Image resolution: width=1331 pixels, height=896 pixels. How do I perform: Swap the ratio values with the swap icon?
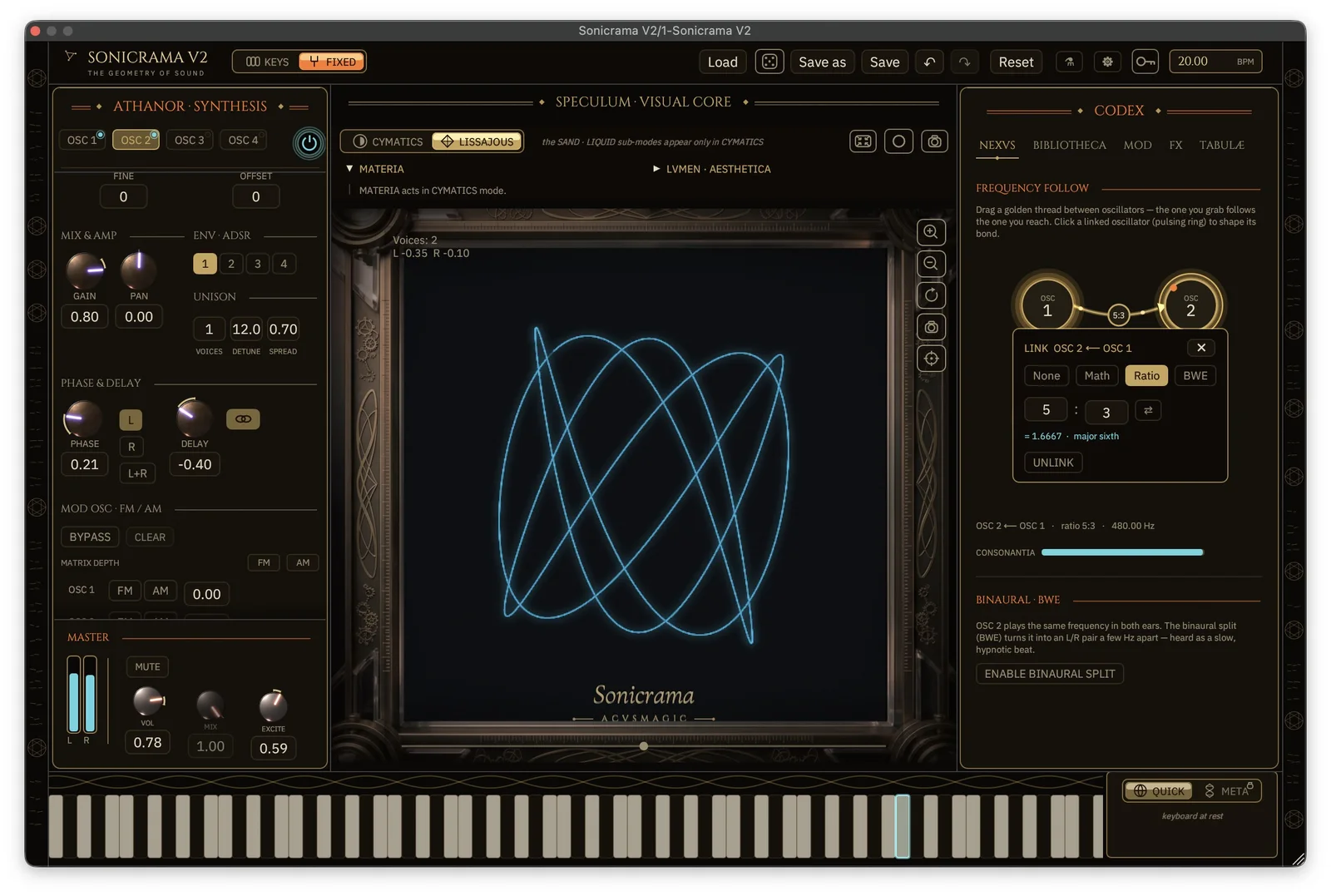(1148, 410)
